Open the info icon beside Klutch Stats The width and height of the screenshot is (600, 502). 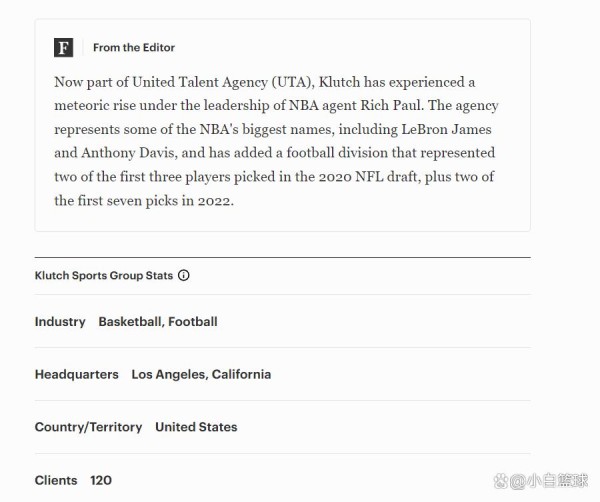(183, 275)
